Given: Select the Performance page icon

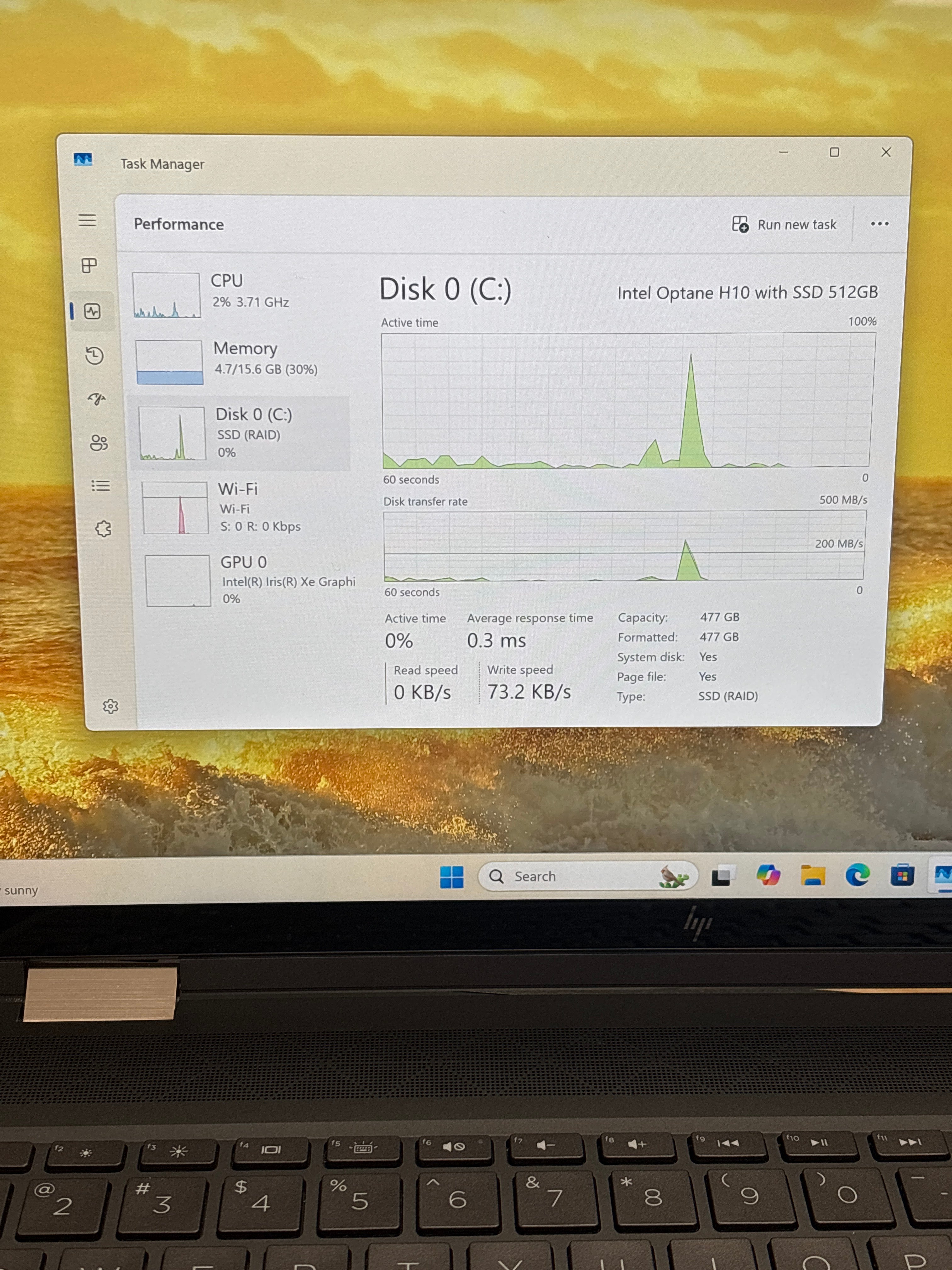Looking at the screenshot, I should point(92,311).
